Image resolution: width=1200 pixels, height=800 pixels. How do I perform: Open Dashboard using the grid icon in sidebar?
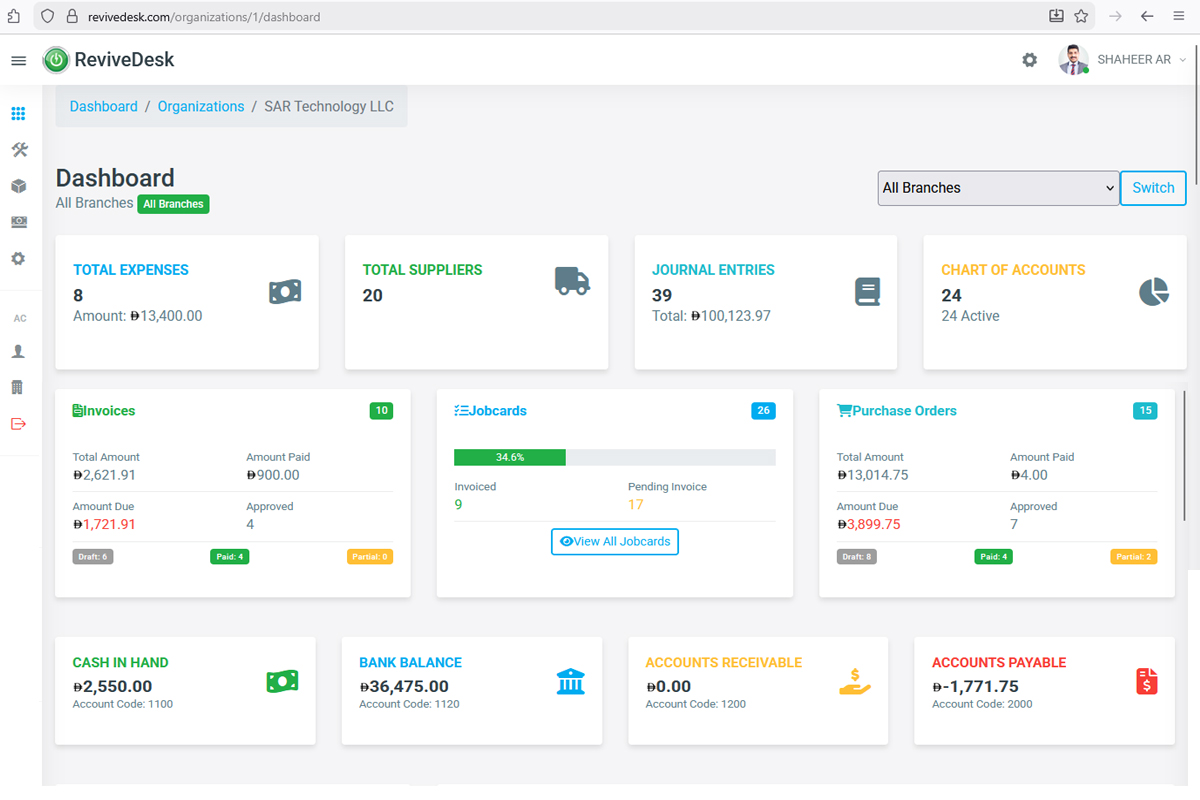coord(18,113)
